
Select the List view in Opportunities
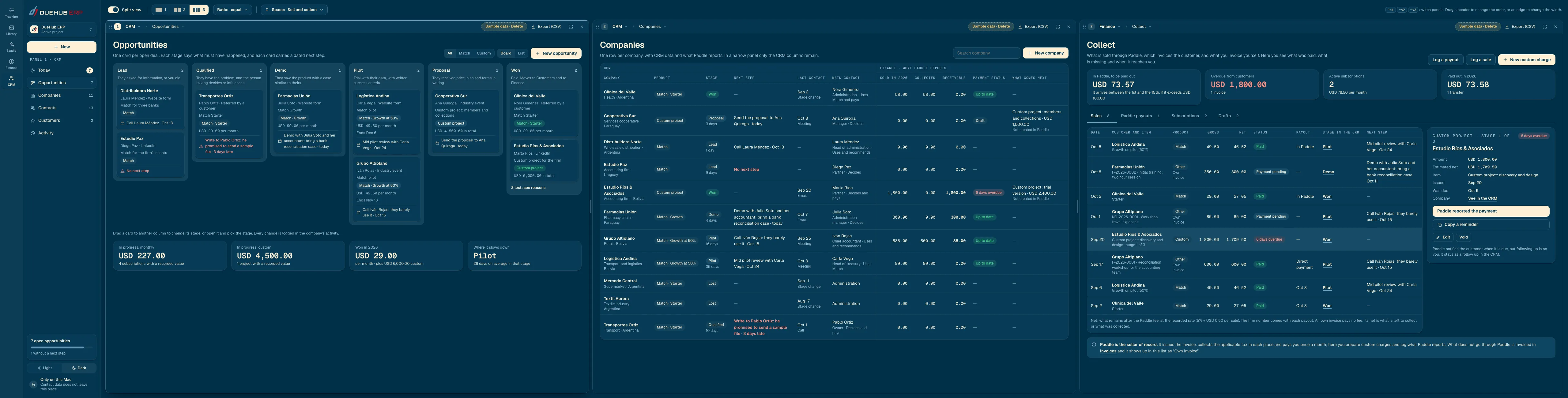(521, 53)
